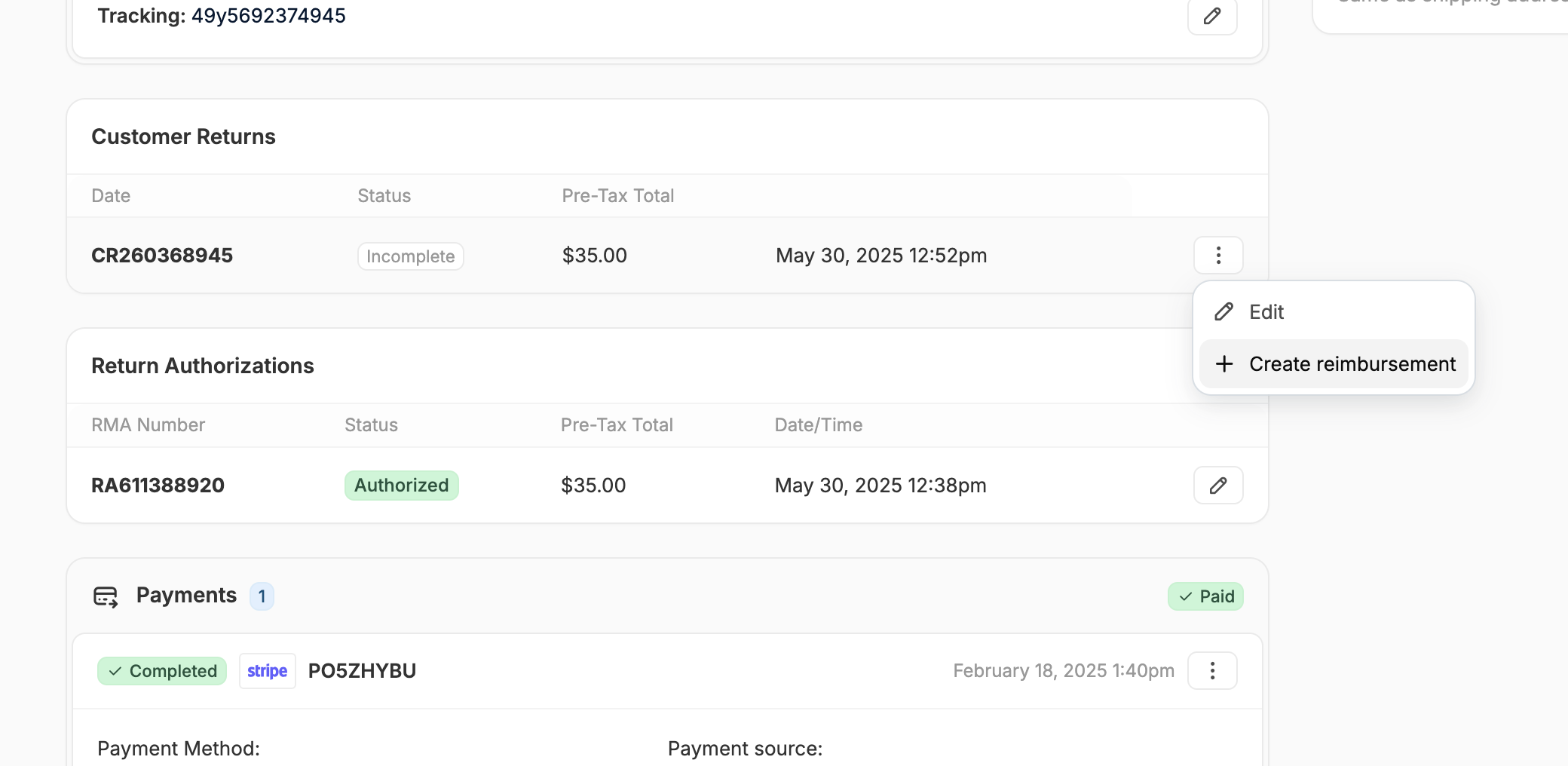Edit return authorization RA611388920 with pencil
Viewport: 1568px width, 766px height.
coord(1218,486)
